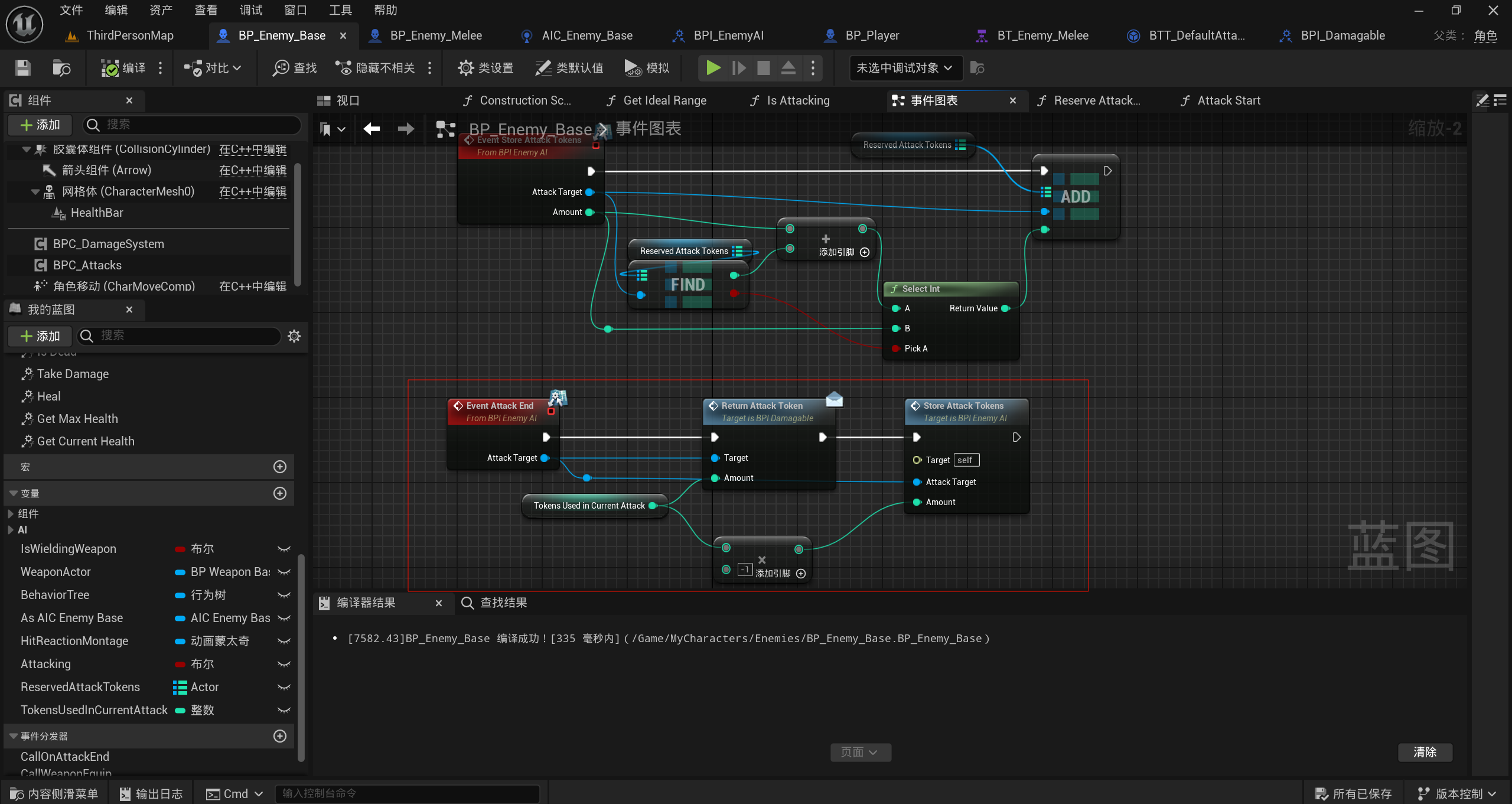Click the WeaponActor variable type color pill
1512x804 pixels.
[180, 572]
